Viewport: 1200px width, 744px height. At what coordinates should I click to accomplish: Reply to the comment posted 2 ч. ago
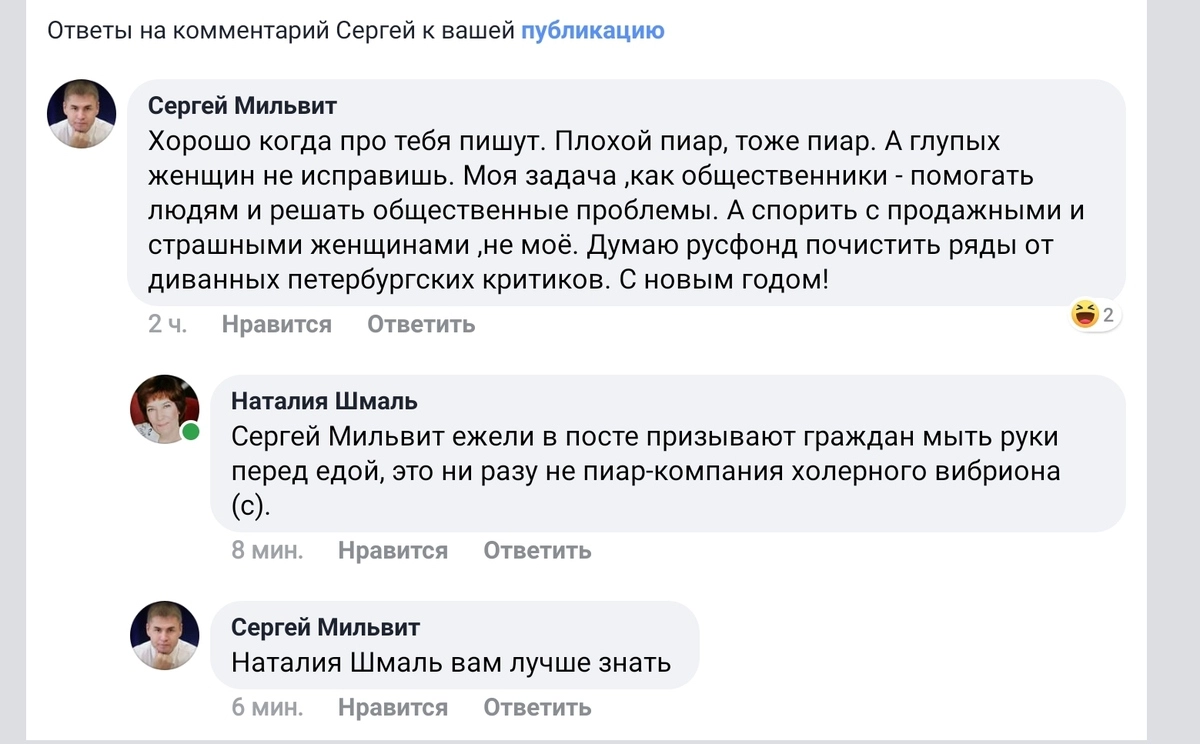pyautogui.click(x=421, y=324)
